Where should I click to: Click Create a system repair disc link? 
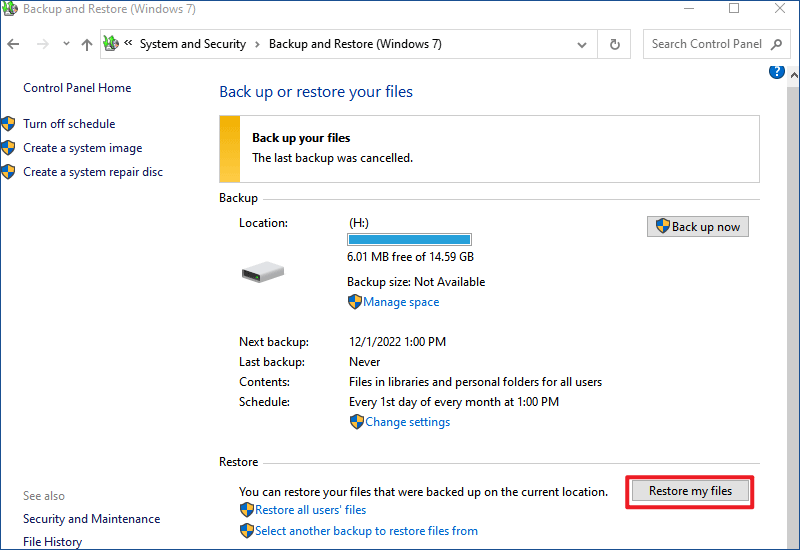point(93,172)
